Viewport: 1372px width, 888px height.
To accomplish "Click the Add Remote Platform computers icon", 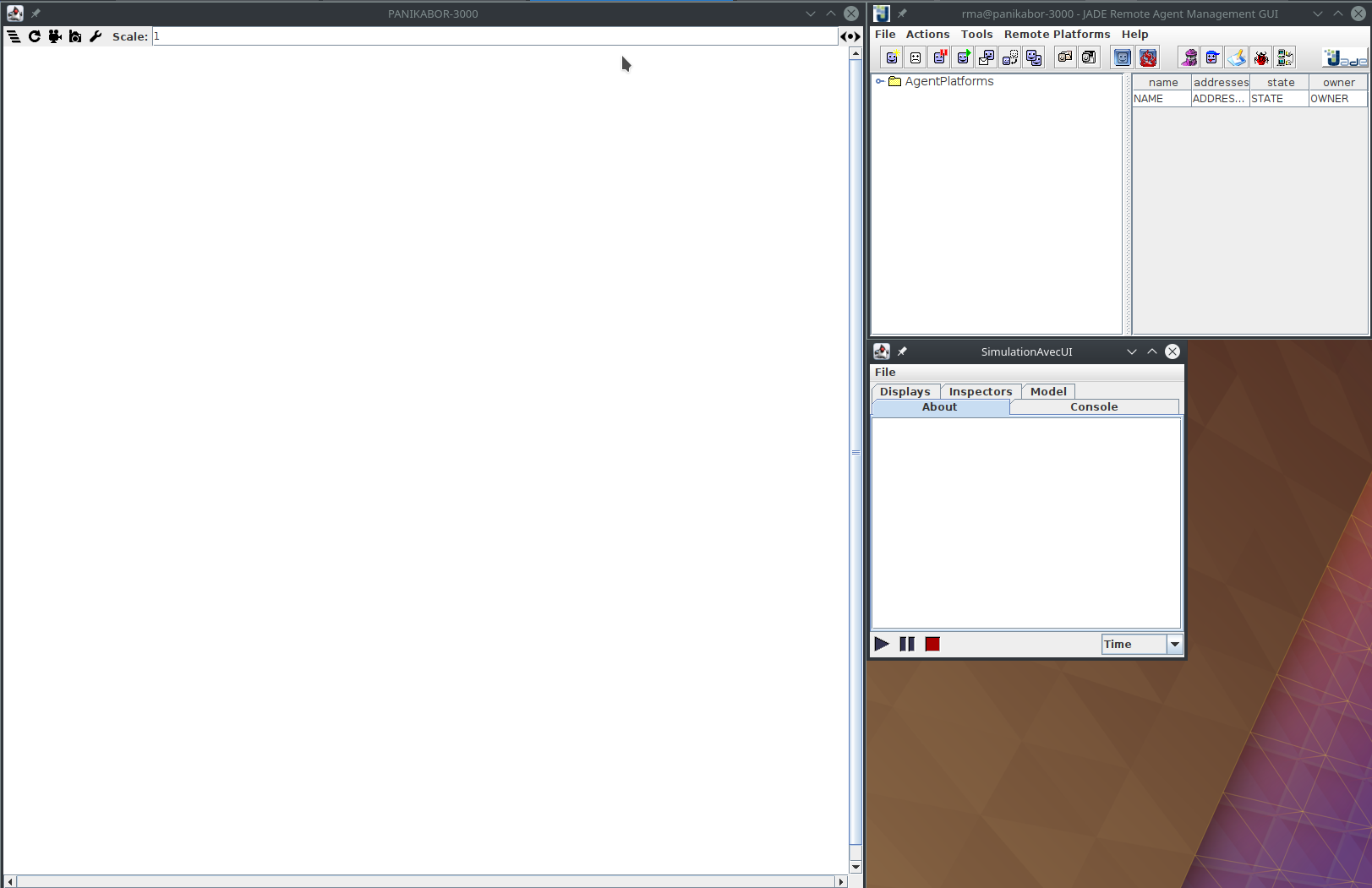I will point(1285,57).
